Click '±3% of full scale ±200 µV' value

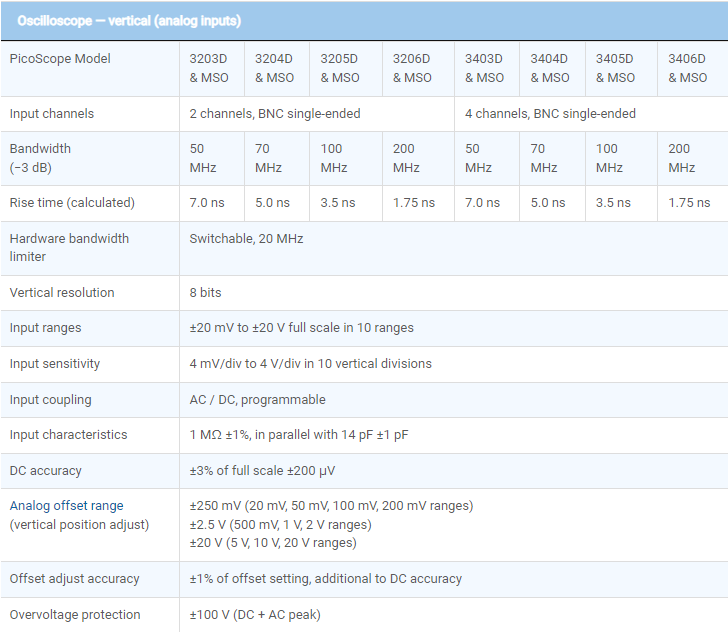pyautogui.click(x=262, y=471)
